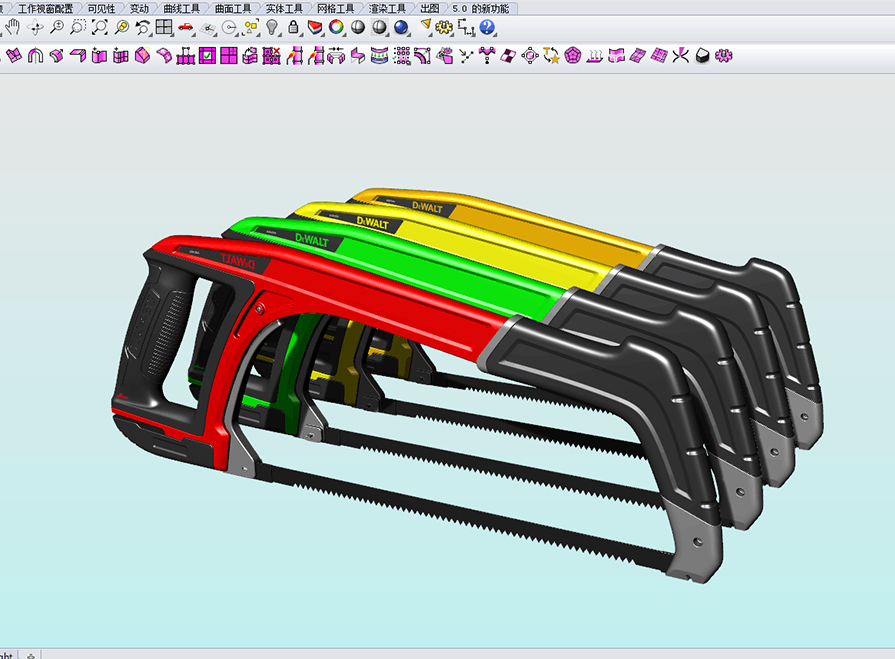This screenshot has width=895, height=659.
Task: Open the Object Snap circle icon
Action: click(x=229, y=27)
